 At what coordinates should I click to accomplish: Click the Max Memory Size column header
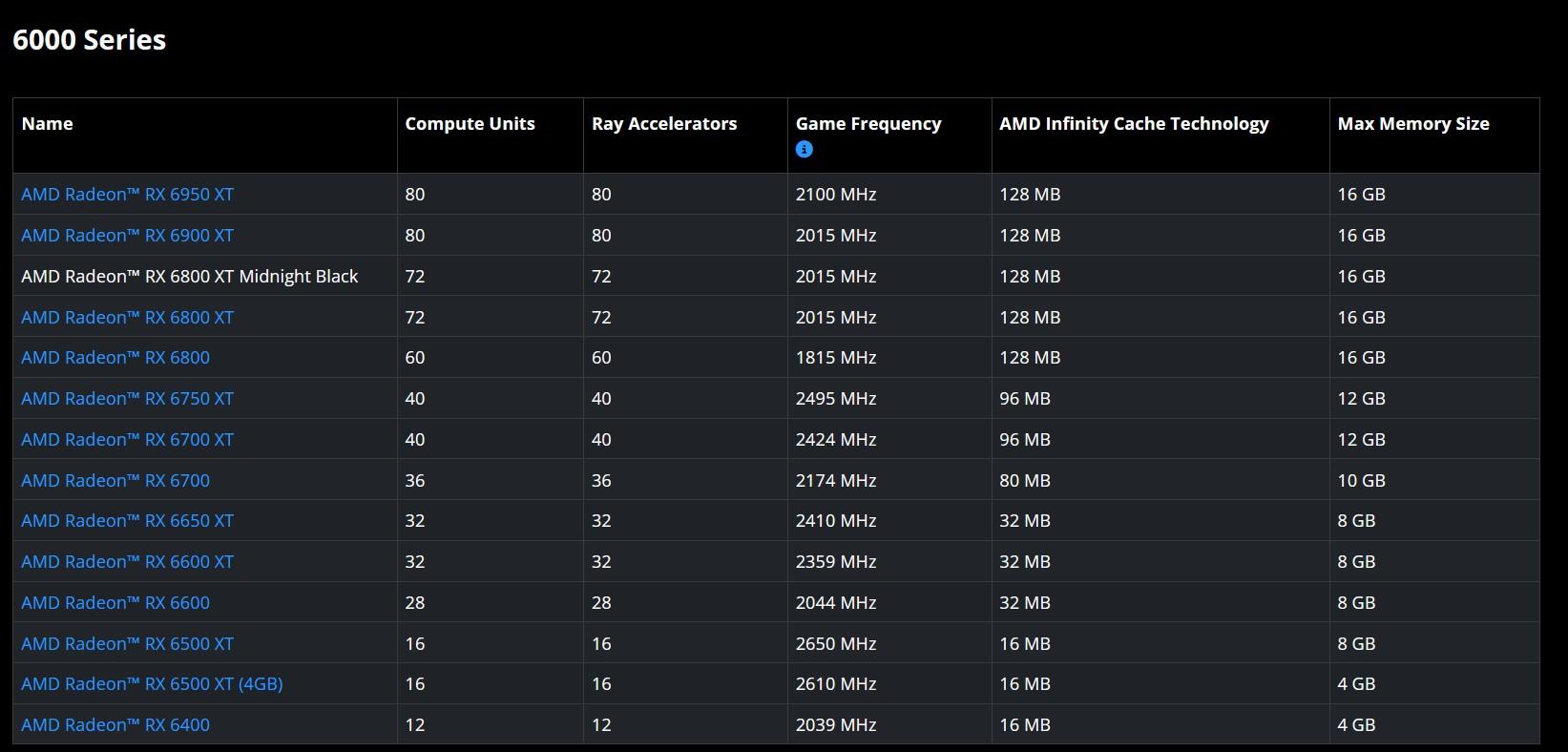(1413, 124)
